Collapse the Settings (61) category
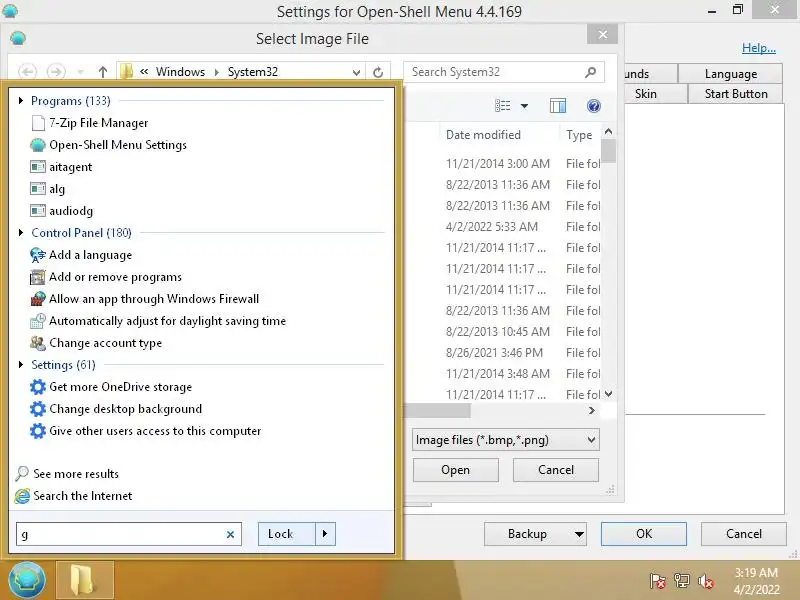 click(x=20, y=364)
